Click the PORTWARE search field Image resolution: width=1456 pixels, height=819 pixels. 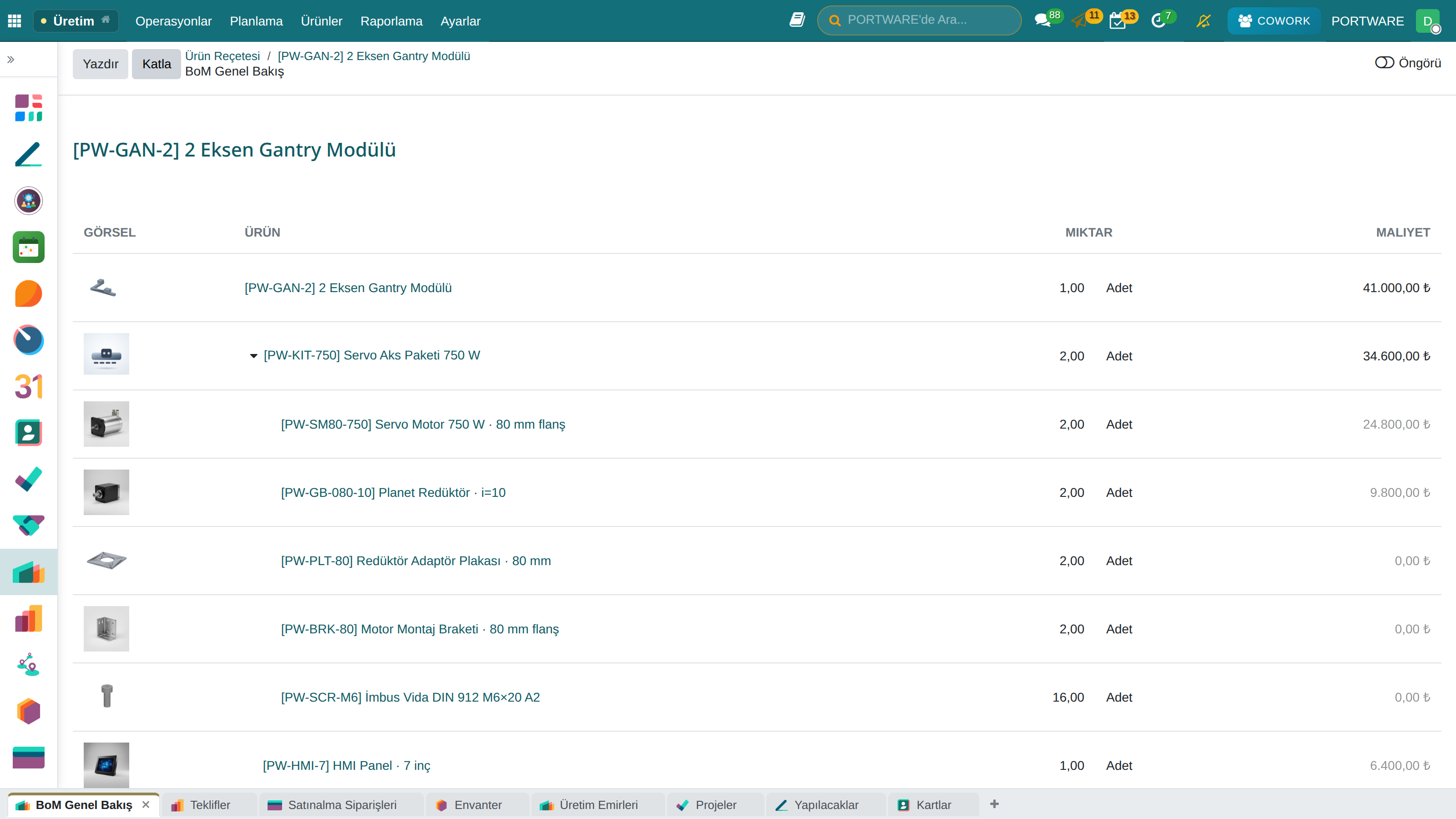pyautogui.click(x=919, y=20)
